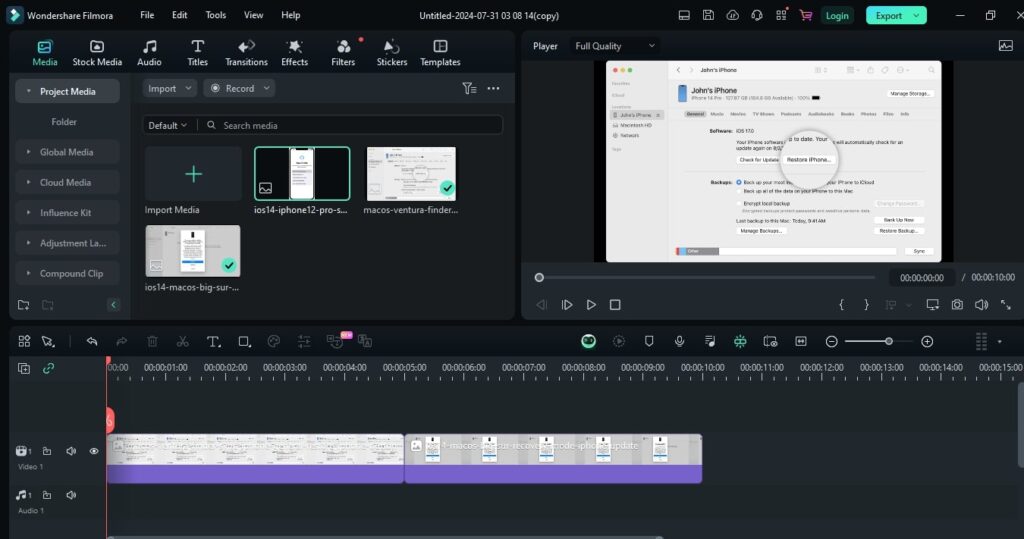Select the macos-ventura-finder thumbnail

411,173
